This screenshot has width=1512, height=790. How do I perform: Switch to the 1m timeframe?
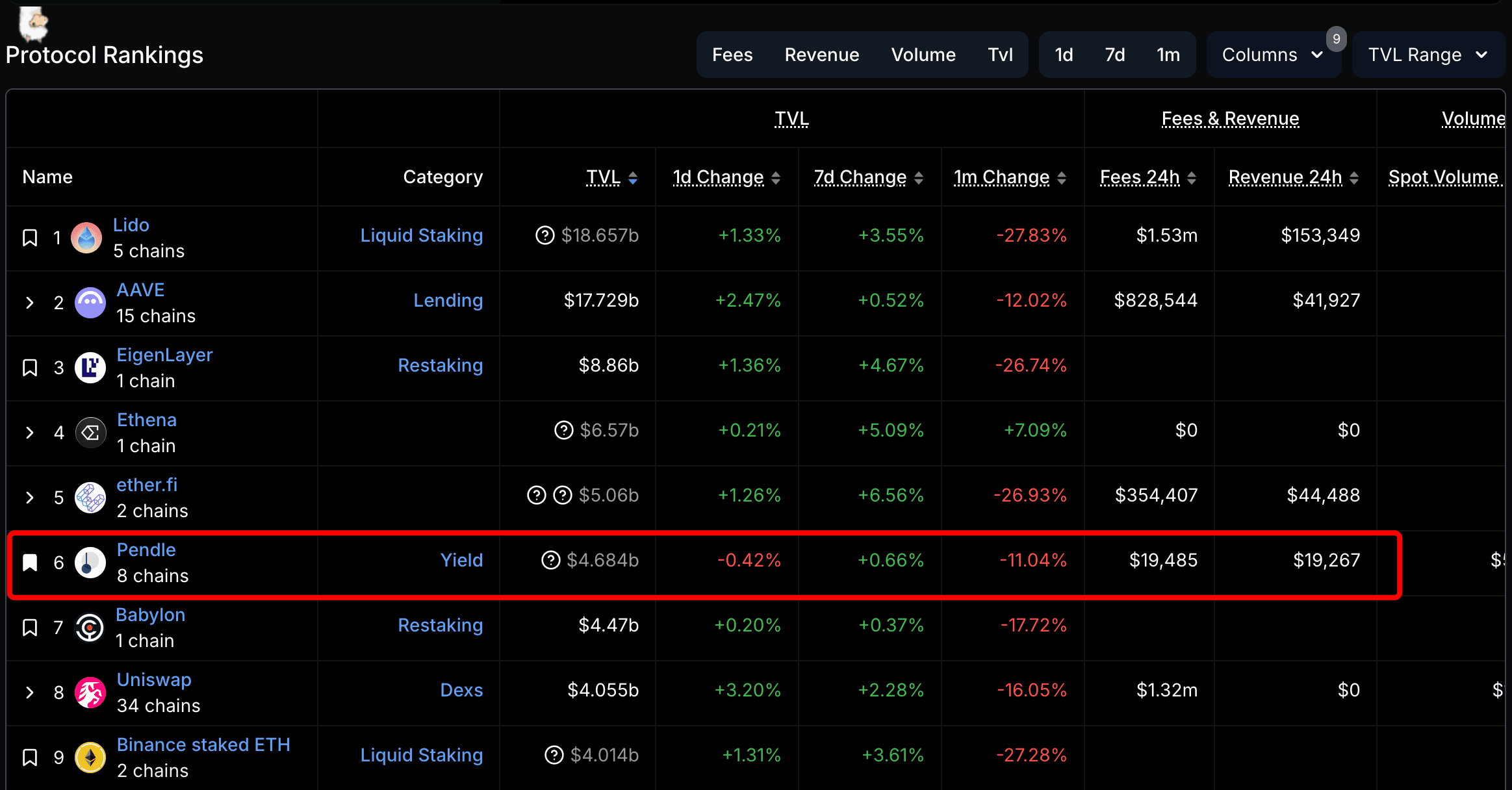1168,55
